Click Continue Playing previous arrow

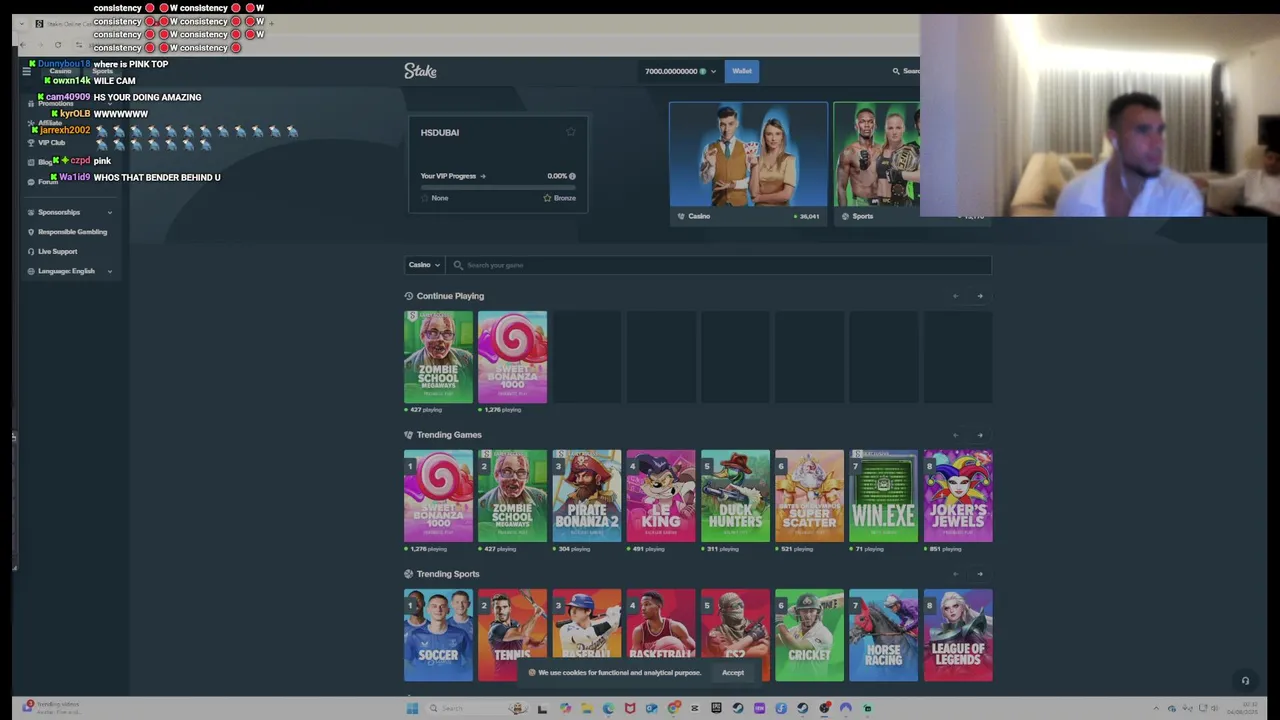click(x=955, y=296)
